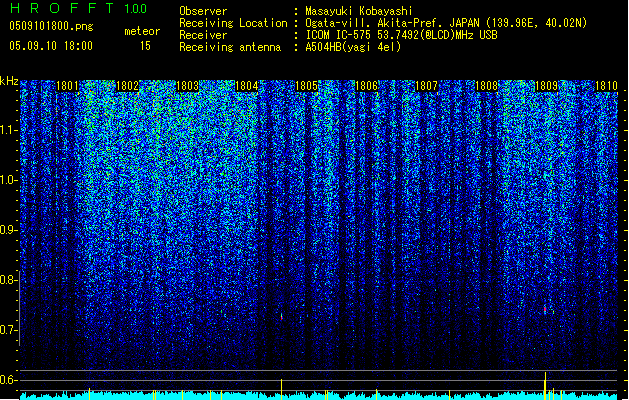Click the kHz axis unit label
Image resolution: width=629 pixels, height=400 pixels.
point(9,81)
